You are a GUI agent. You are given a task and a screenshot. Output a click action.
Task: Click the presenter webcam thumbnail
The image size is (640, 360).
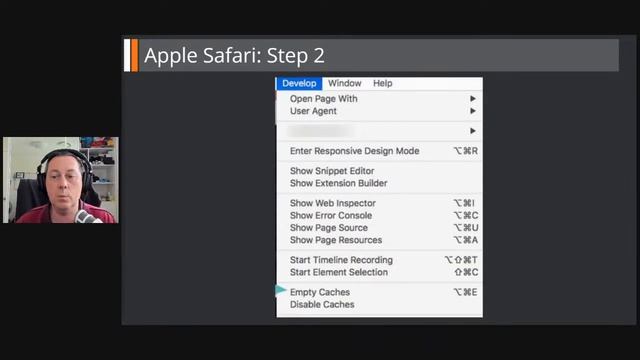[61, 180]
